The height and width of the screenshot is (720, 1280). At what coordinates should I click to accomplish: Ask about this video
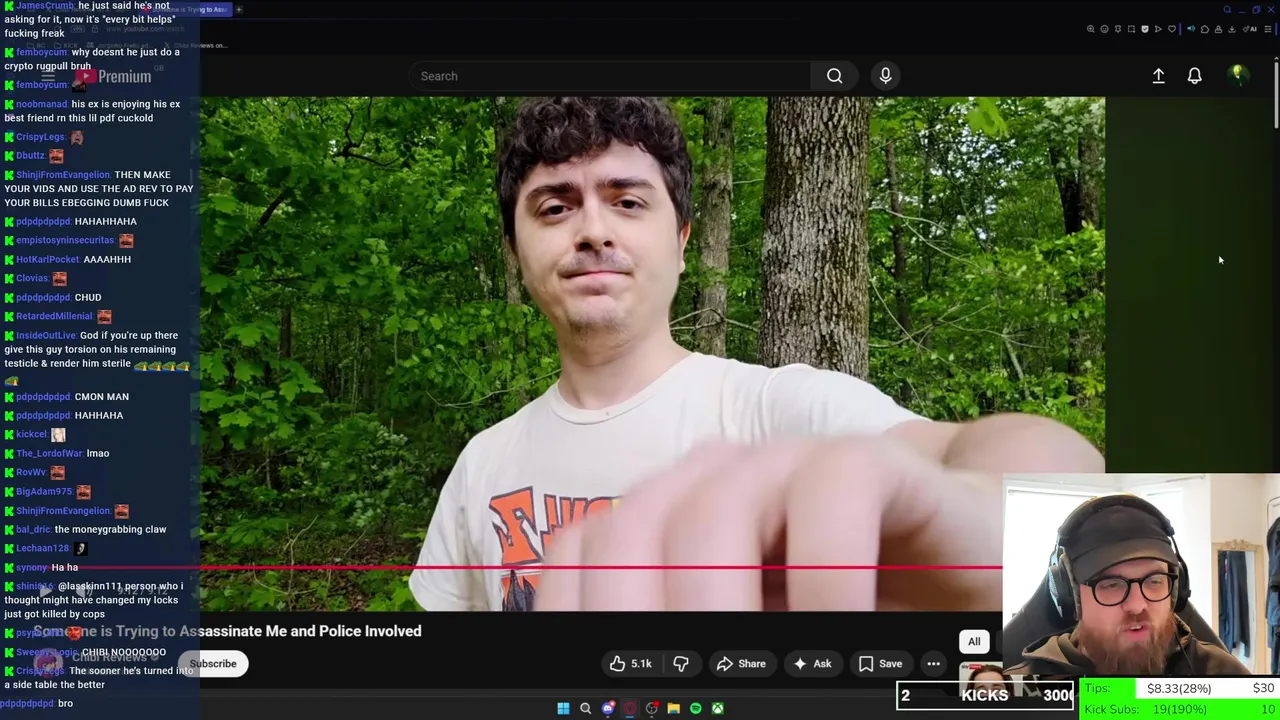coord(812,664)
